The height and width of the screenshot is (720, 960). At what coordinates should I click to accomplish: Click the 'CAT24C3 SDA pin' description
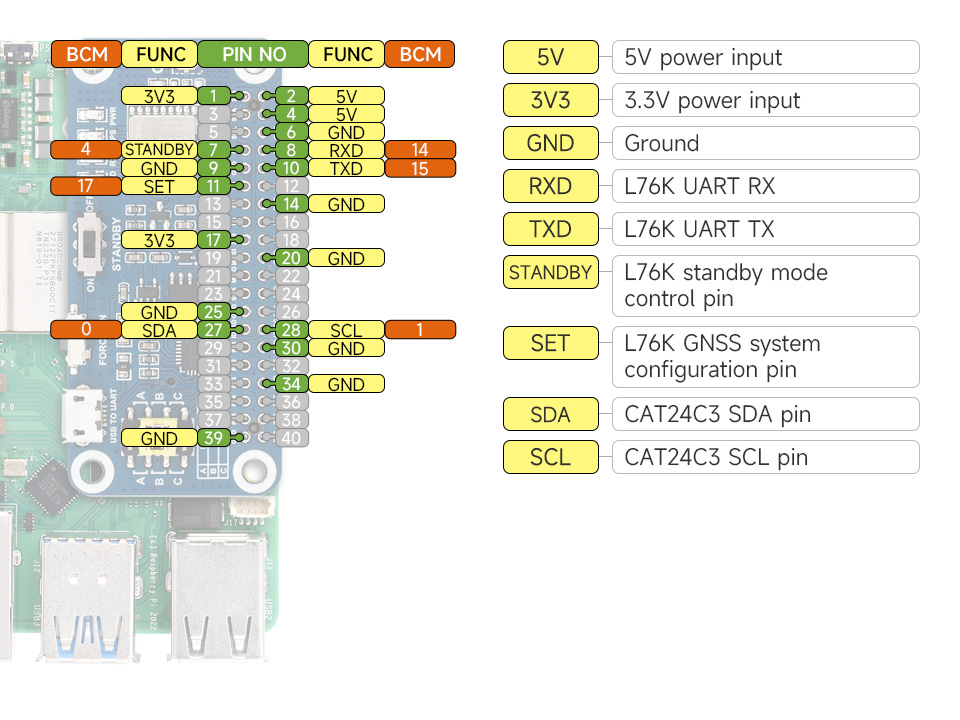click(765, 415)
